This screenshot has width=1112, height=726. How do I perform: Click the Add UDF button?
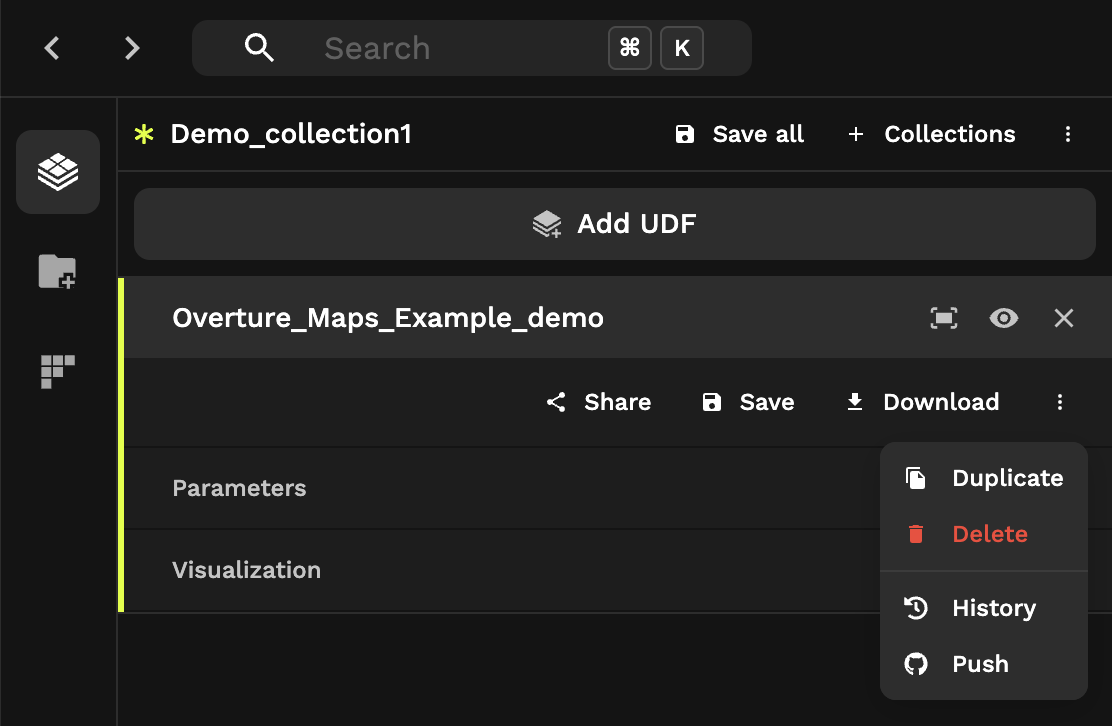click(615, 224)
